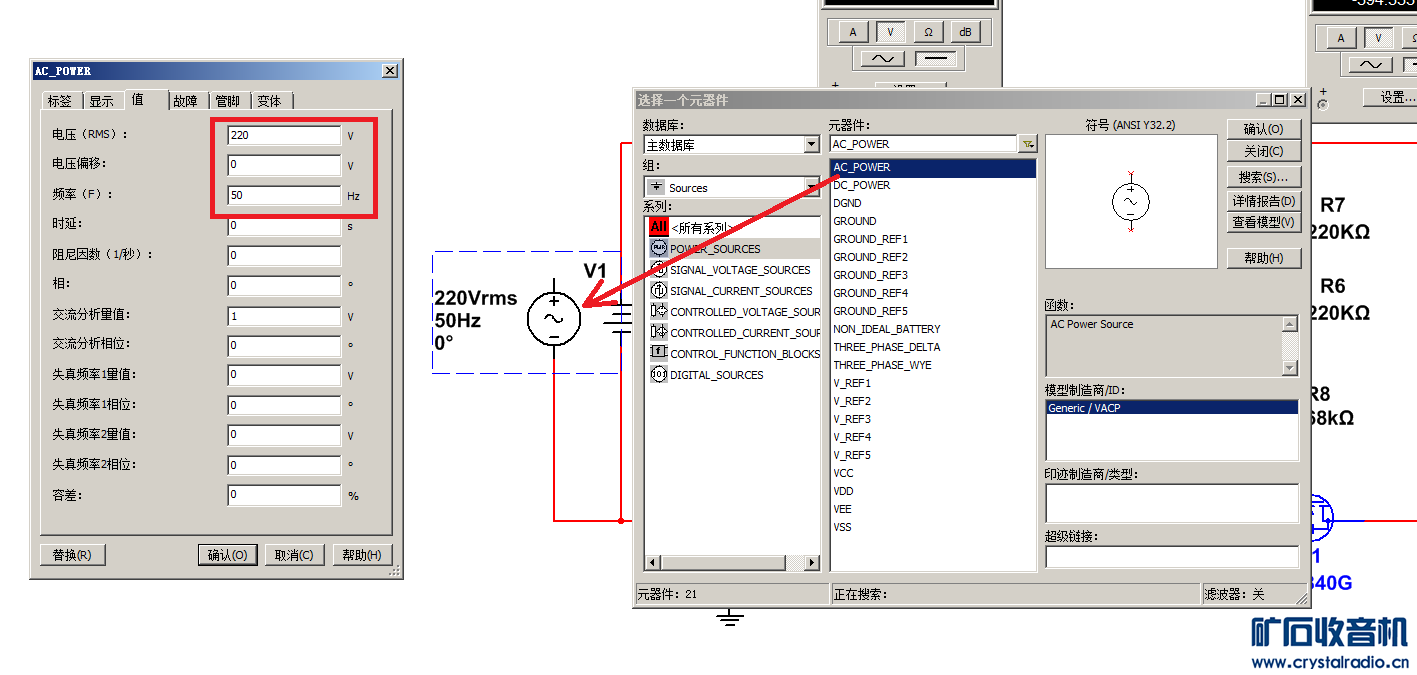
Task: Switch to the 值 tab in AC_POWER dialog
Action: (138, 100)
